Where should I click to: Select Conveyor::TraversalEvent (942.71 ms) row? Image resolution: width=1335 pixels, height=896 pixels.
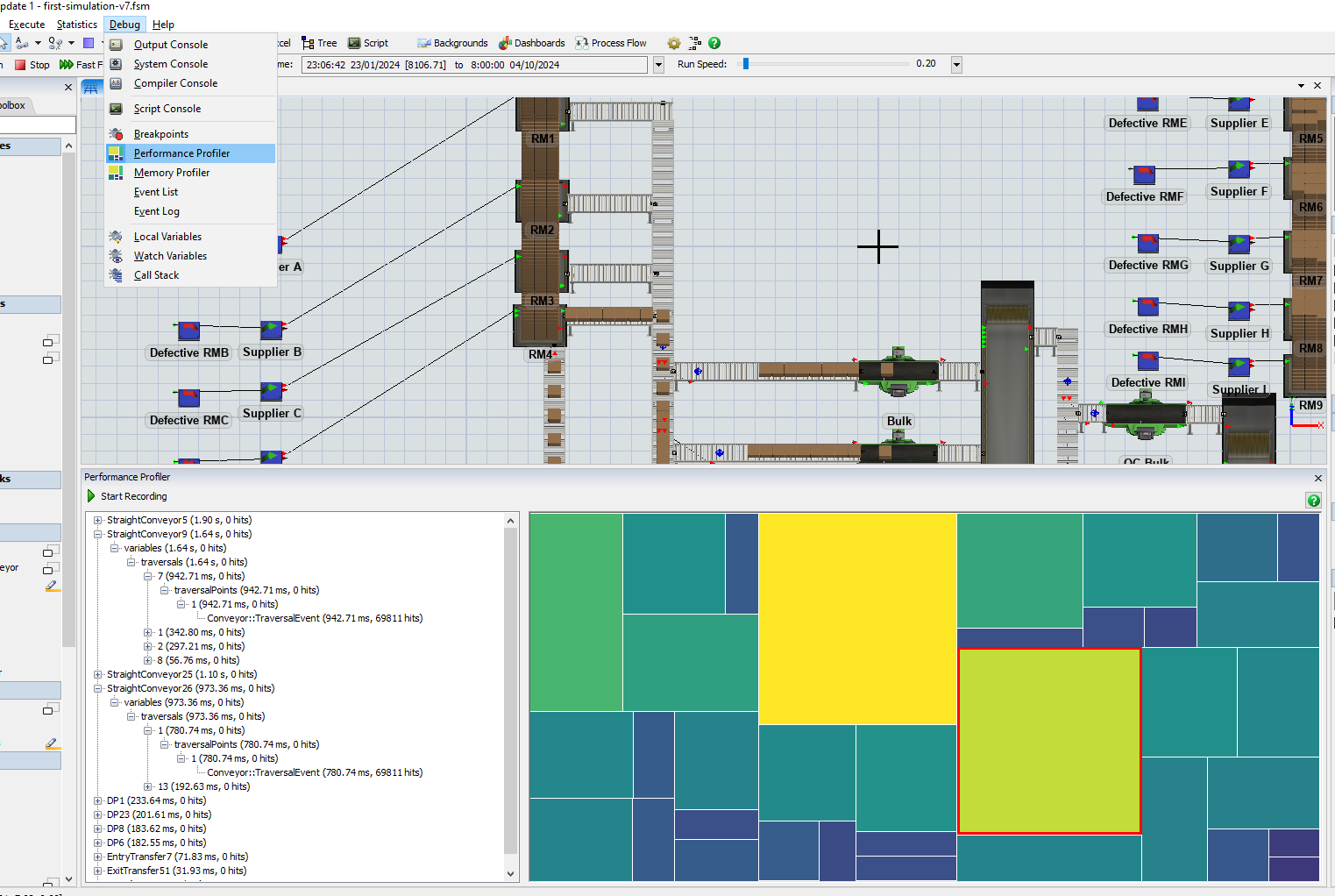point(315,618)
